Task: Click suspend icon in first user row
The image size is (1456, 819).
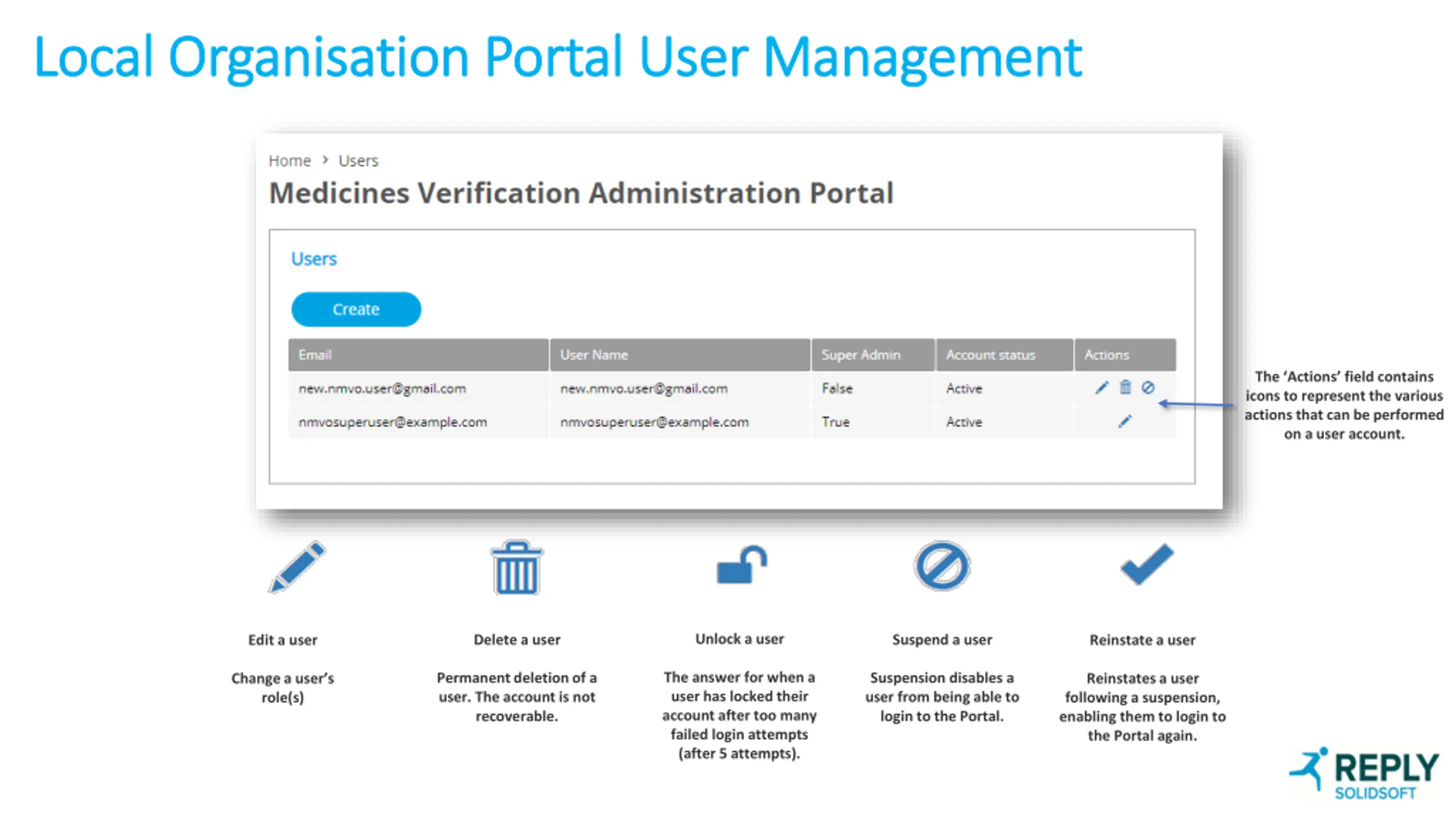Action: coord(1148,388)
